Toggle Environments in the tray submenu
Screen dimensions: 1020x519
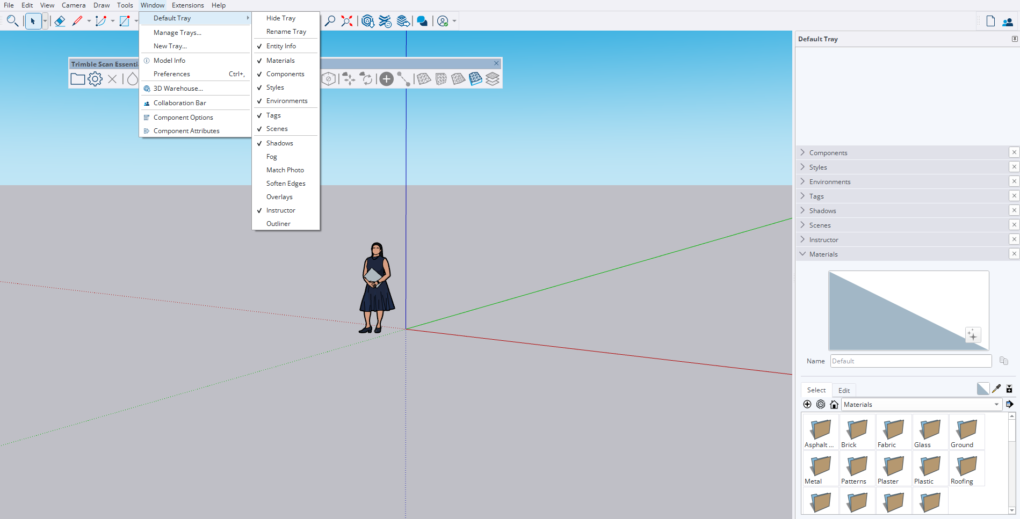[x=286, y=101]
